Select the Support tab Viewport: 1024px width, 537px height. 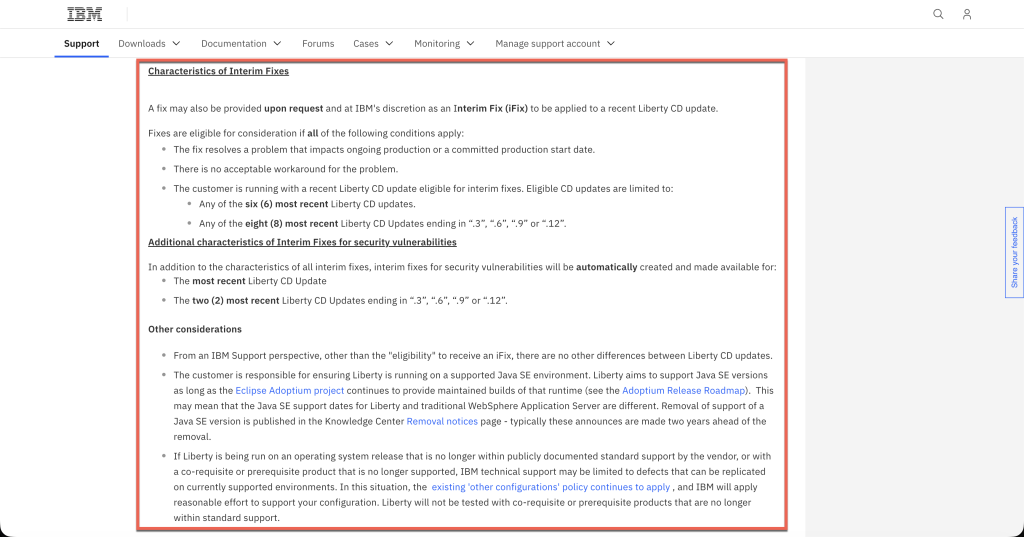tap(81, 44)
